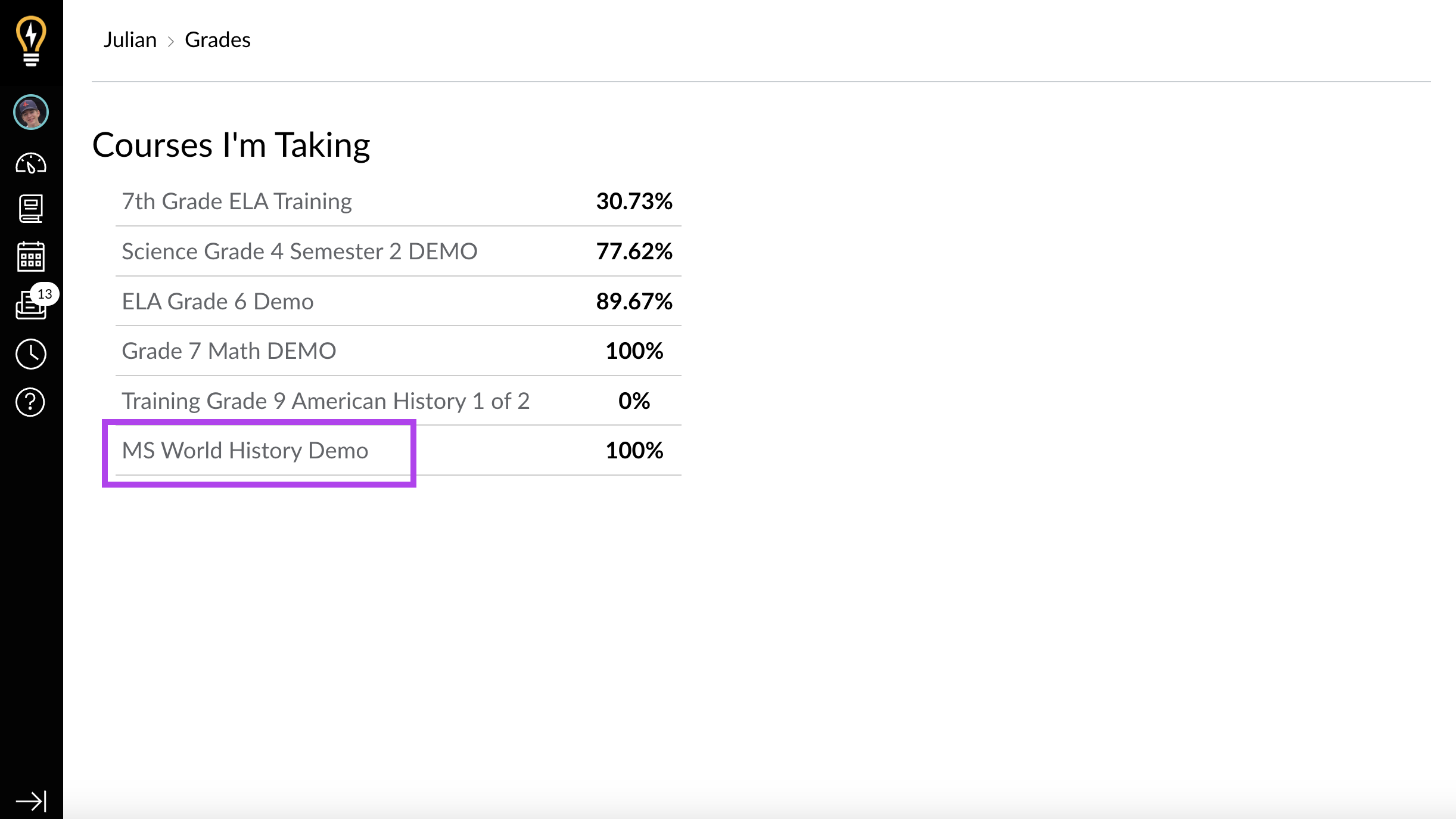Click the lightbulb logo in sidebar
1456x819 pixels.
click(x=31, y=41)
